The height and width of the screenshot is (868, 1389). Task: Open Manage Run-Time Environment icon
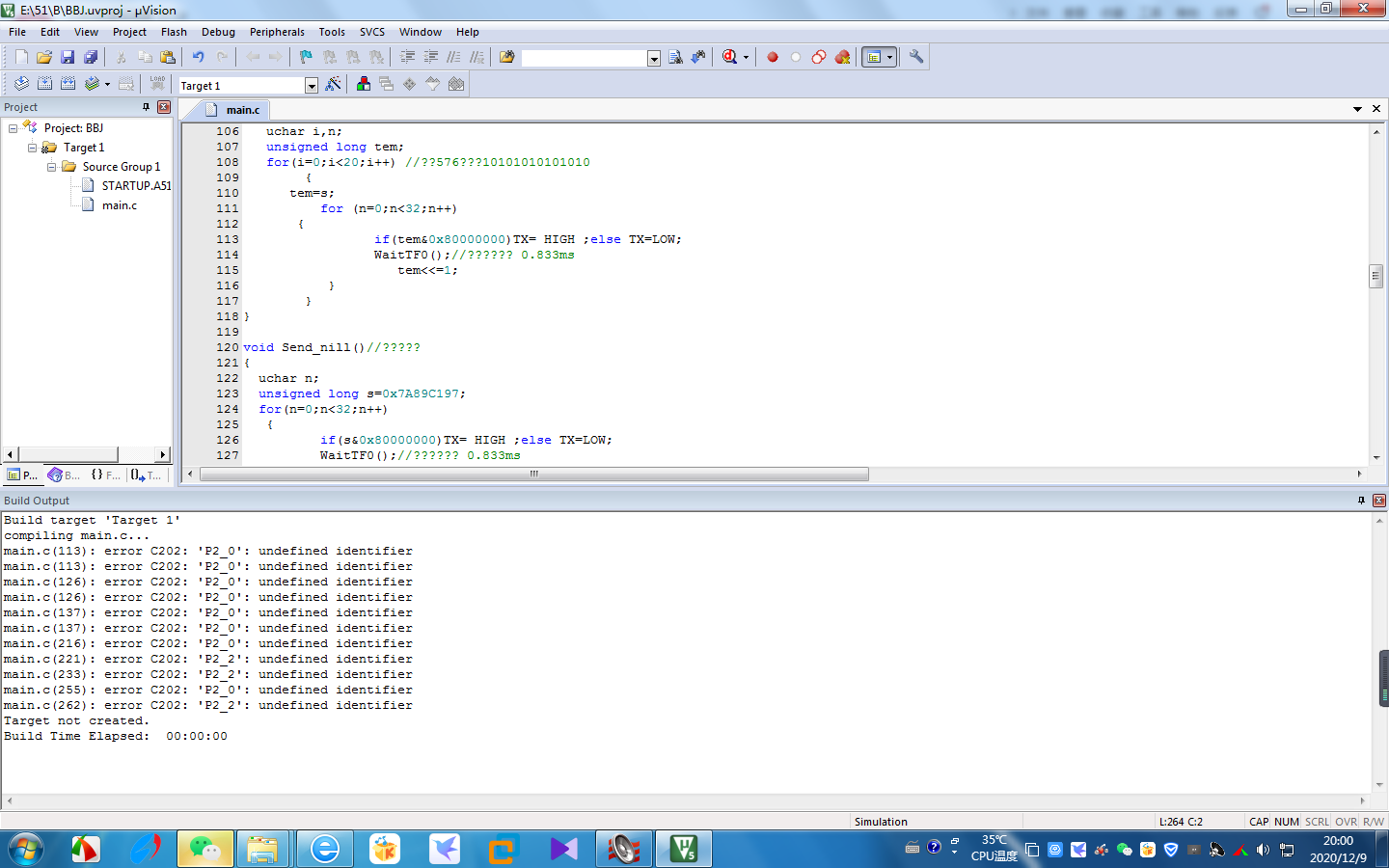410,84
